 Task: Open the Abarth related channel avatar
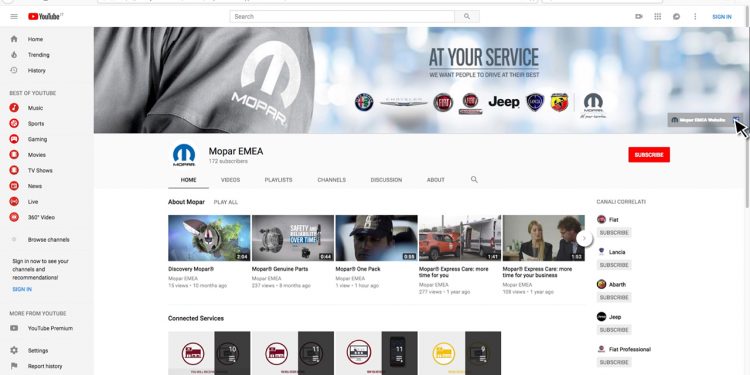[601, 284]
